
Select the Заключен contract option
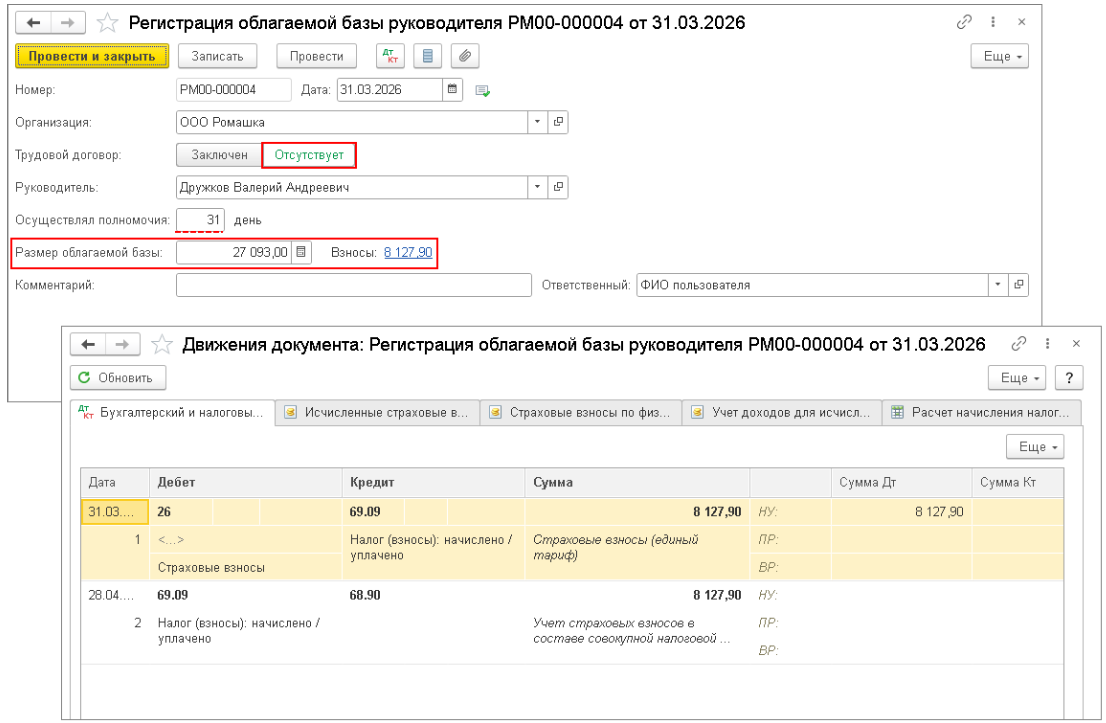point(219,155)
